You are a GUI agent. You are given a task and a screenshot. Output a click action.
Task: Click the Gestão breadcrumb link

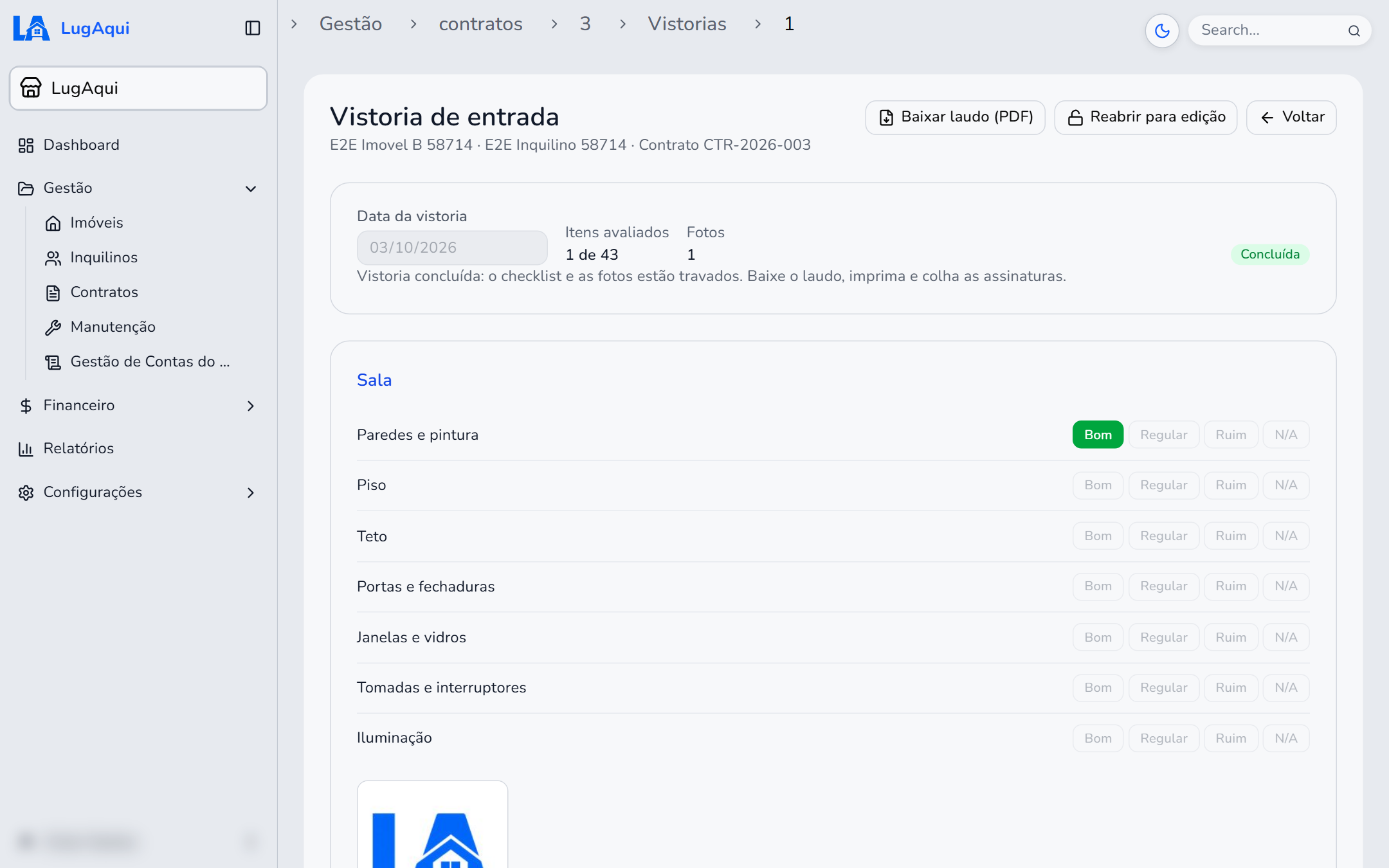tap(350, 24)
